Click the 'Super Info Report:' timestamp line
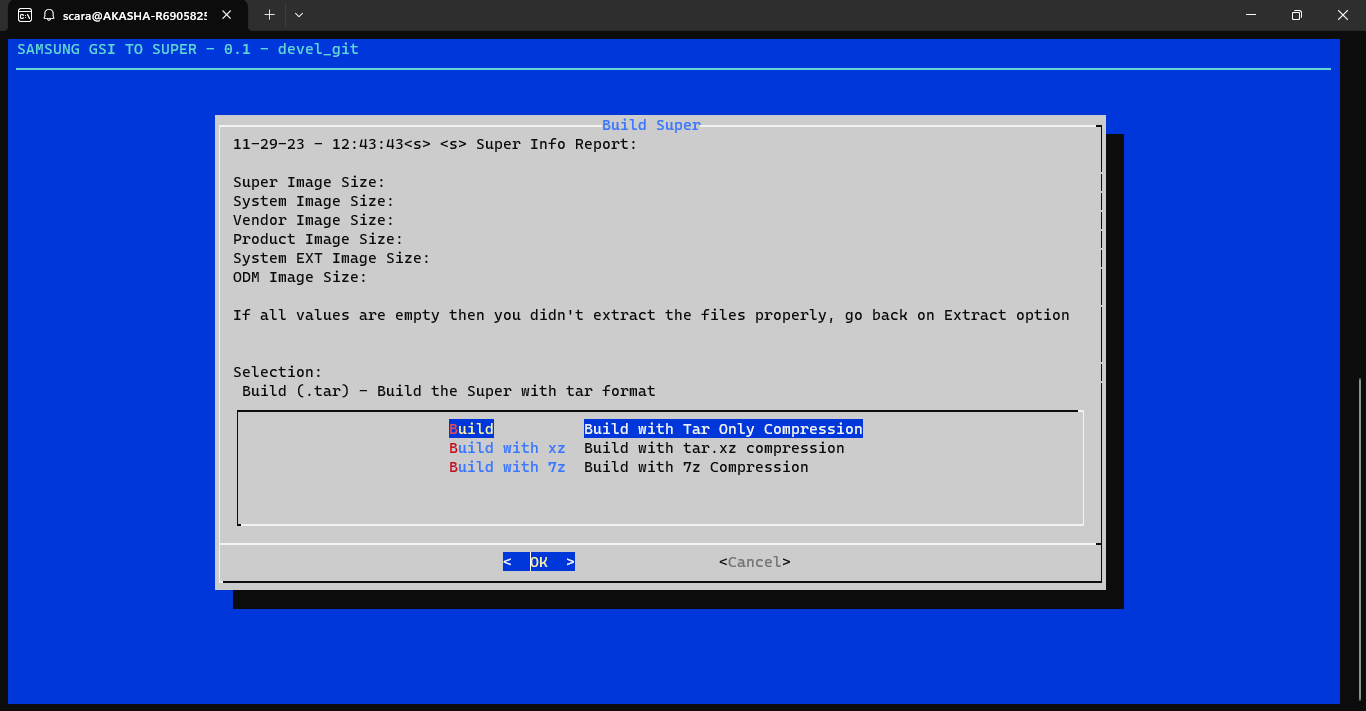Image resolution: width=1366 pixels, height=711 pixels. tap(435, 144)
